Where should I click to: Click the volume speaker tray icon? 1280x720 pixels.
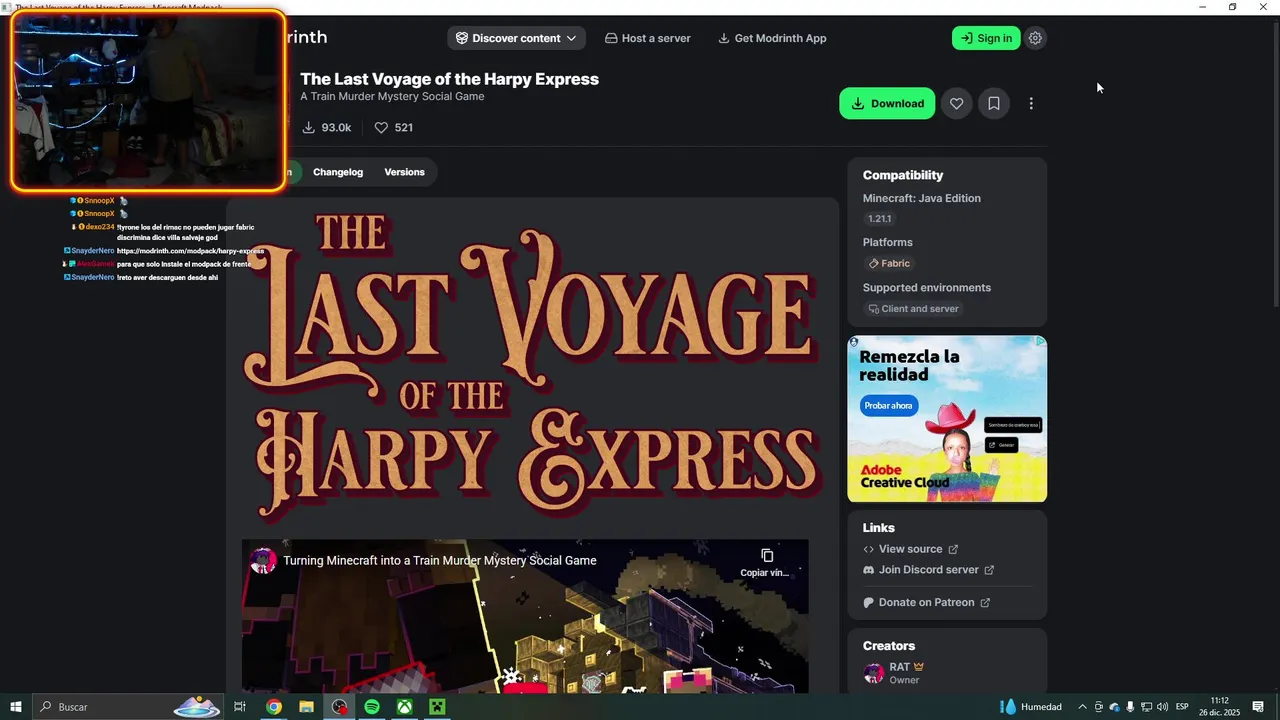click(x=1162, y=707)
